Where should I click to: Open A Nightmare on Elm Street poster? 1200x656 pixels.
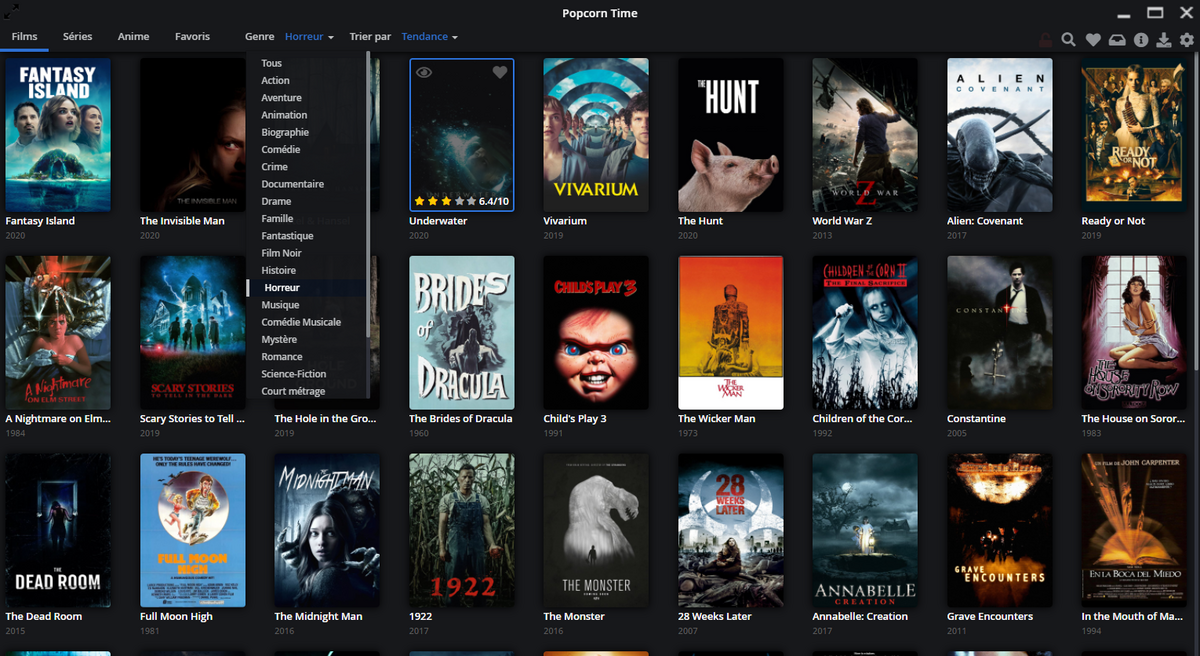click(58, 333)
